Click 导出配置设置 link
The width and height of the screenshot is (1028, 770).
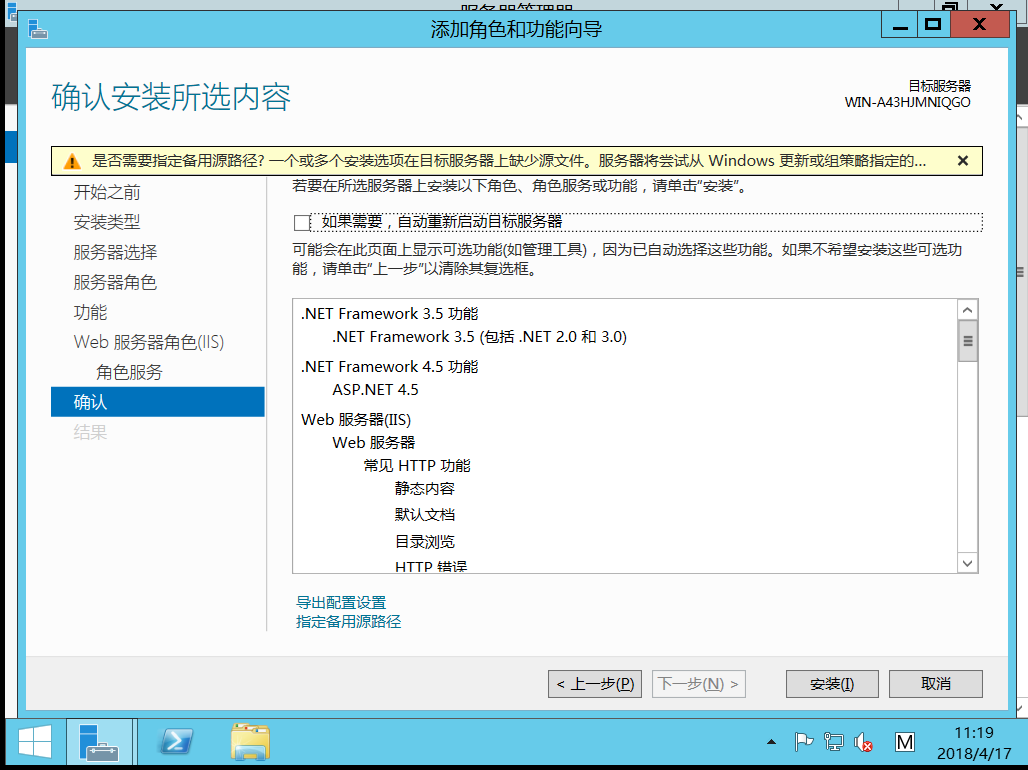341,602
